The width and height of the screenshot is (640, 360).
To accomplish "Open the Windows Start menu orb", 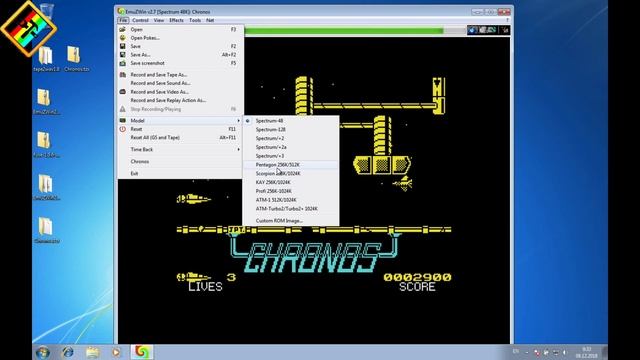I will (x=42, y=352).
